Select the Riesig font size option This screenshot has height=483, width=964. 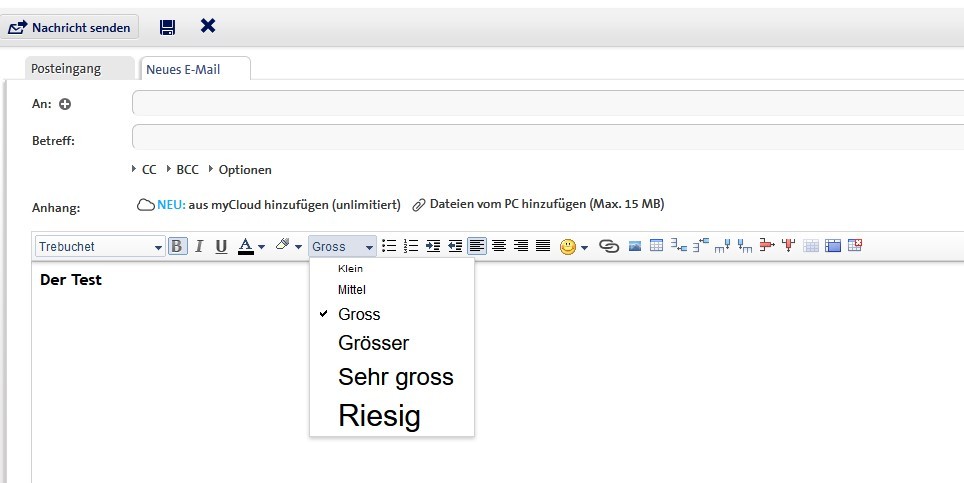(x=379, y=416)
